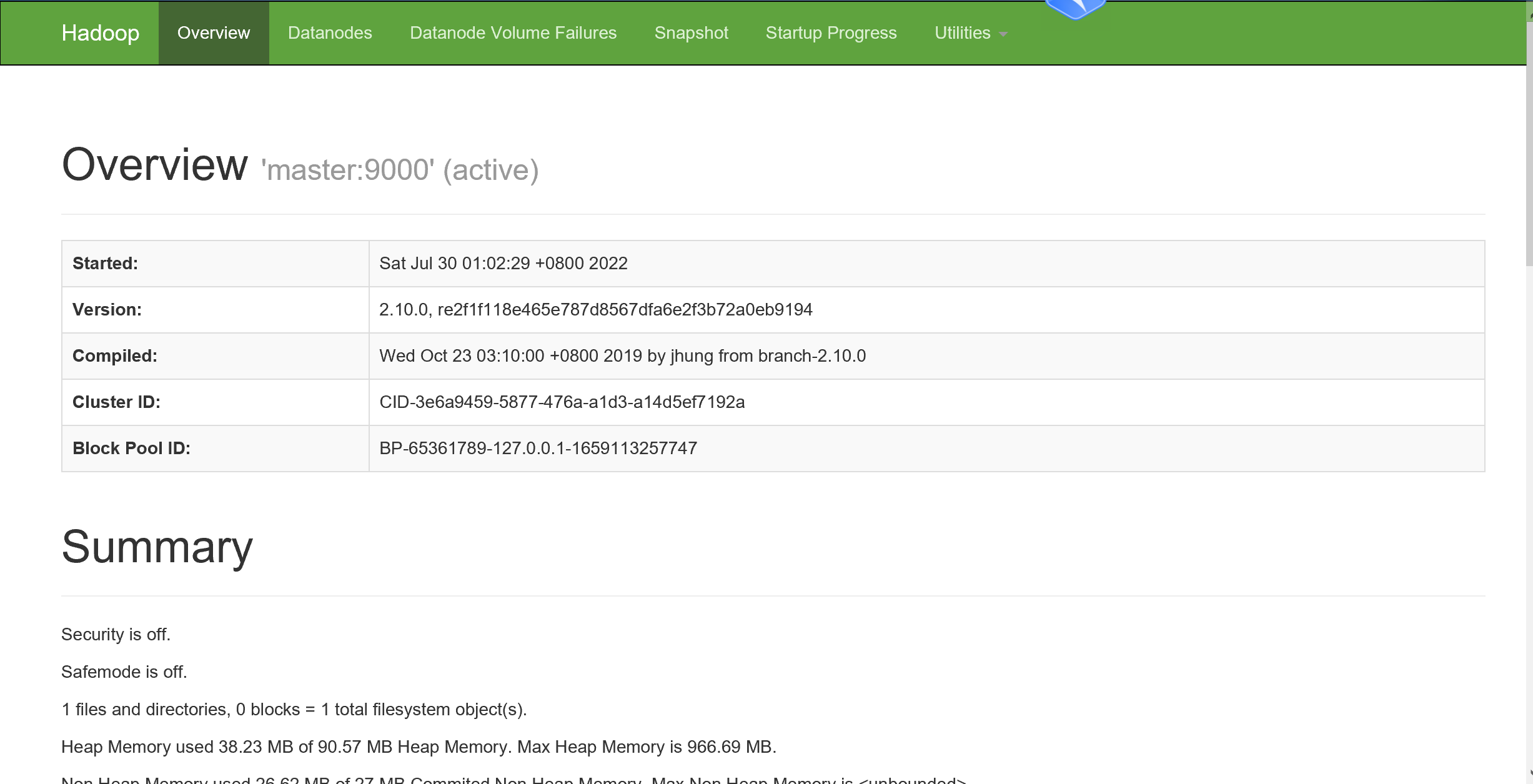Click the vertical scrollbar thumb
1533x784 pixels.
(x=1529, y=144)
